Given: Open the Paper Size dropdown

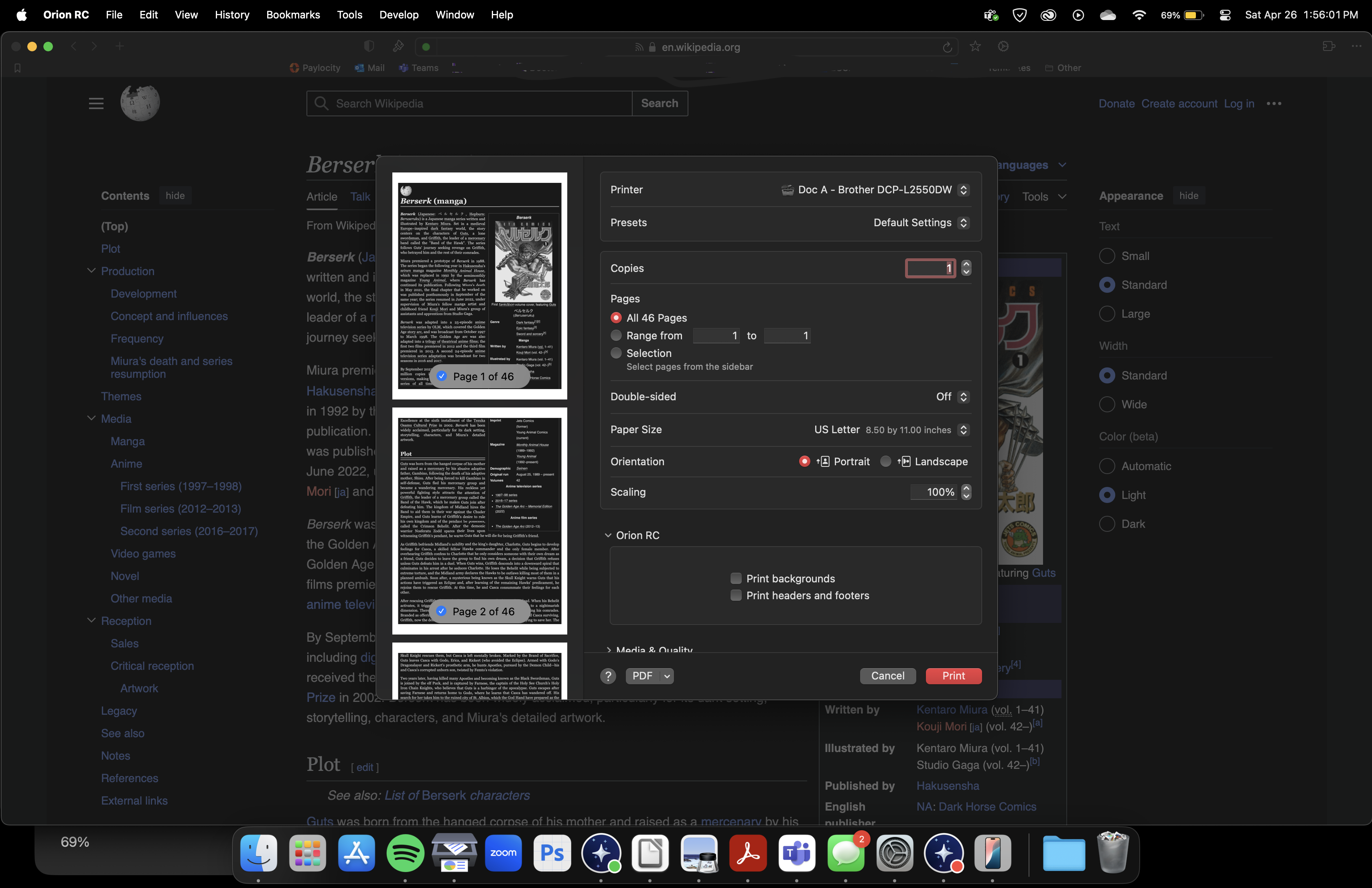Looking at the screenshot, I should 963,429.
